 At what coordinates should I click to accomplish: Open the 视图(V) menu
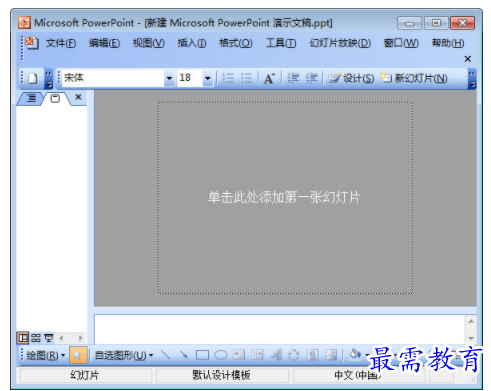click(x=149, y=43)
